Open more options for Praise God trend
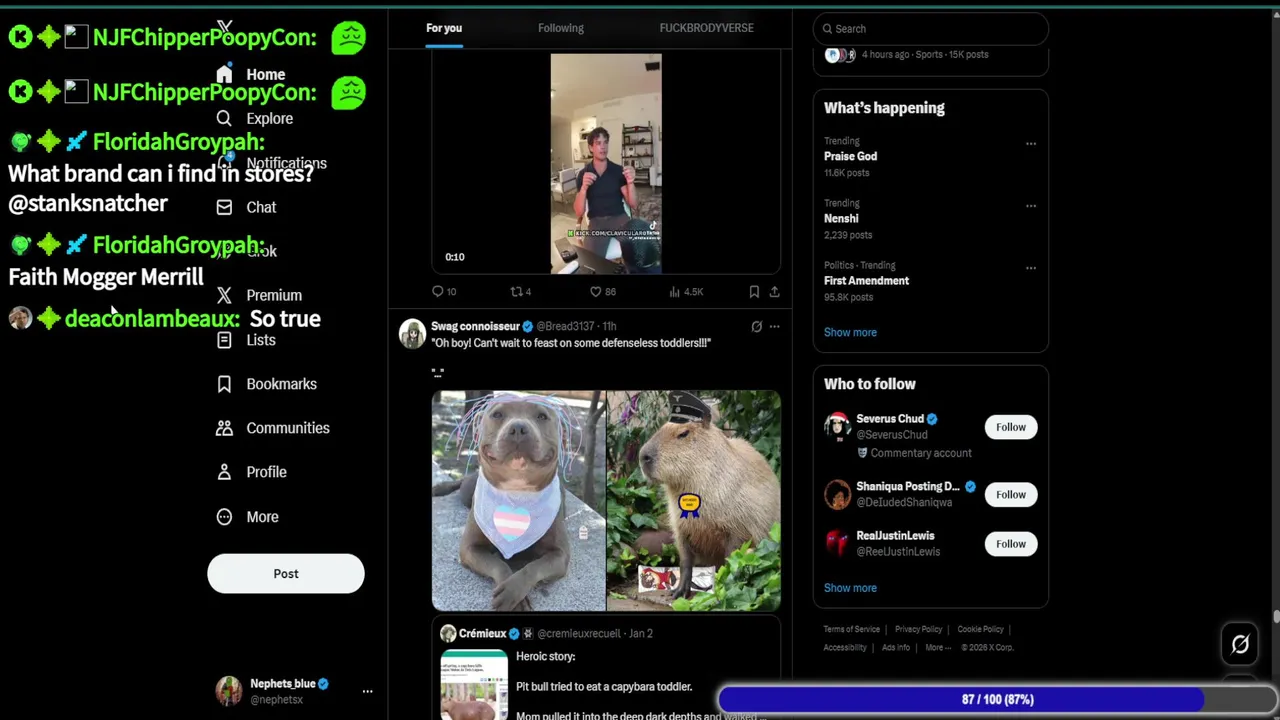This screenshot has height=720, width=1280. point(1030,143)
